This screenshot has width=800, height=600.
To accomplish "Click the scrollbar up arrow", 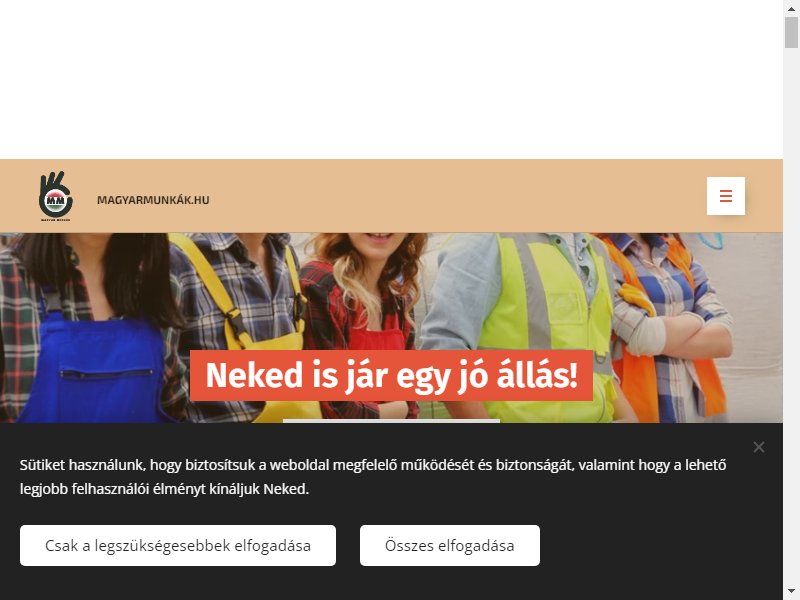I will (x=791, y=8).
